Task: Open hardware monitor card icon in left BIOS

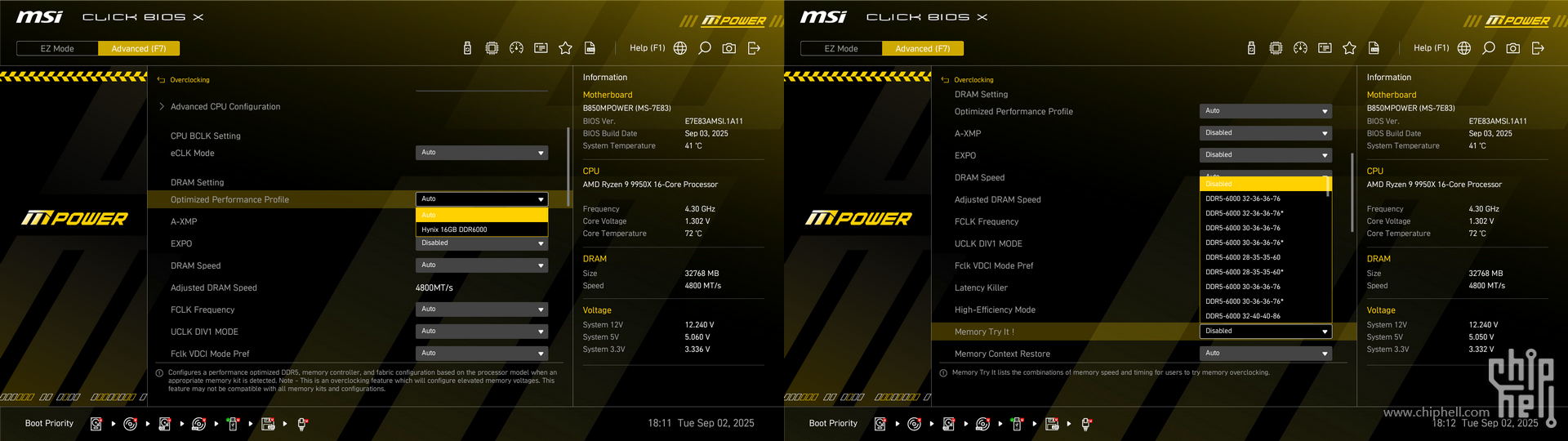Action: point(541,48)
